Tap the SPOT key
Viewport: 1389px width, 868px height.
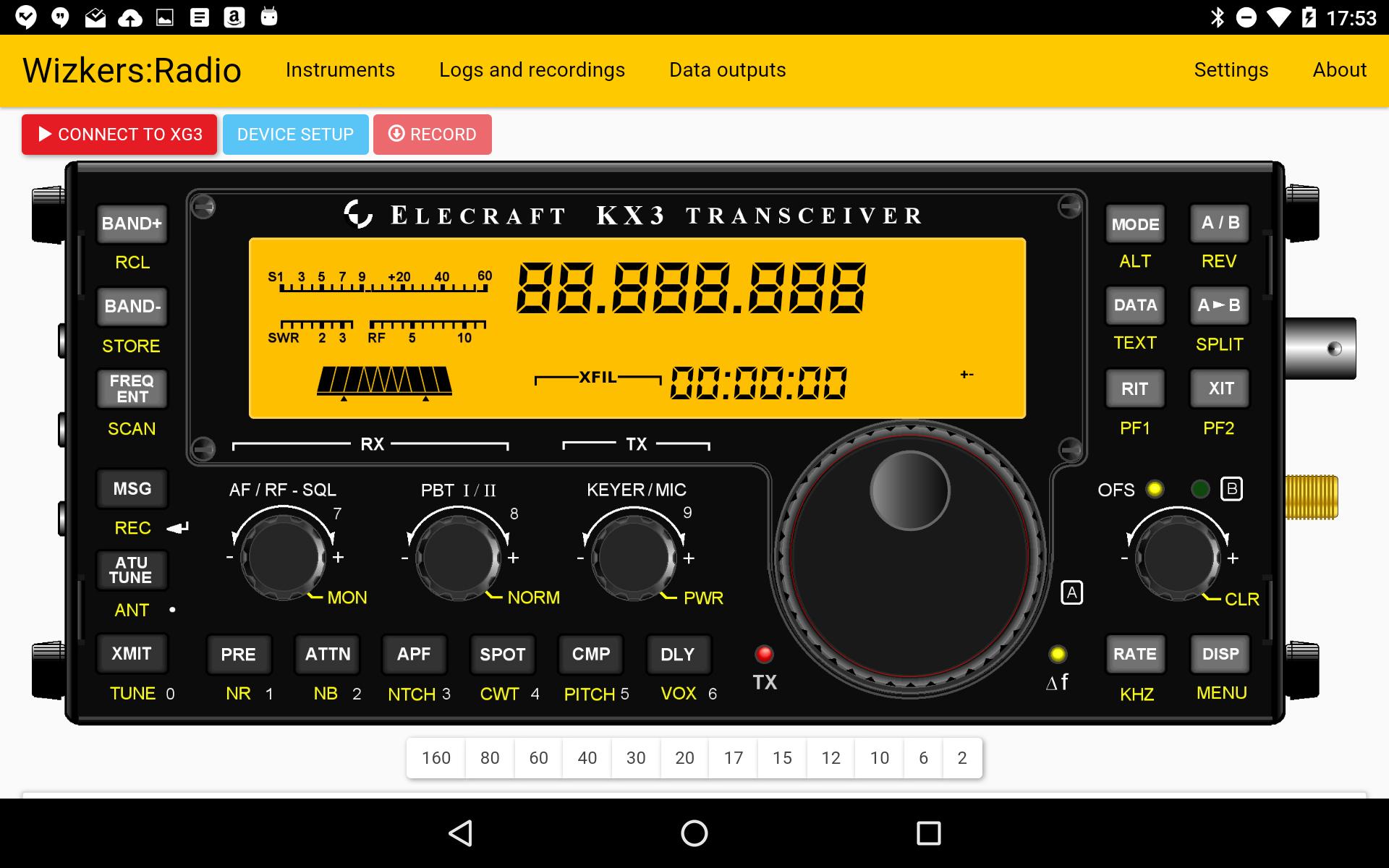point(503,655)
